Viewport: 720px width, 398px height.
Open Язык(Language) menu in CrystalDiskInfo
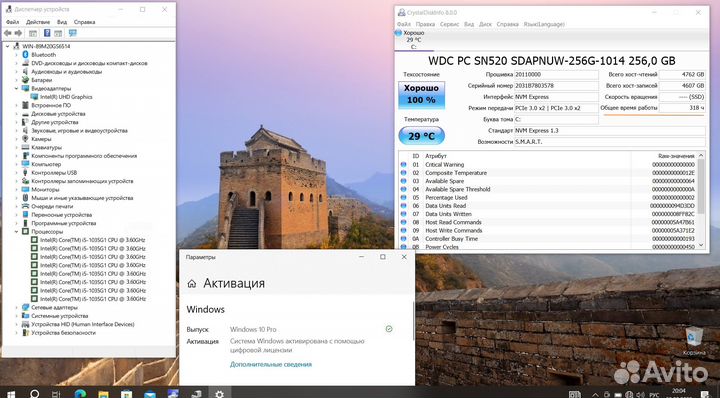(x=544, y=24)
